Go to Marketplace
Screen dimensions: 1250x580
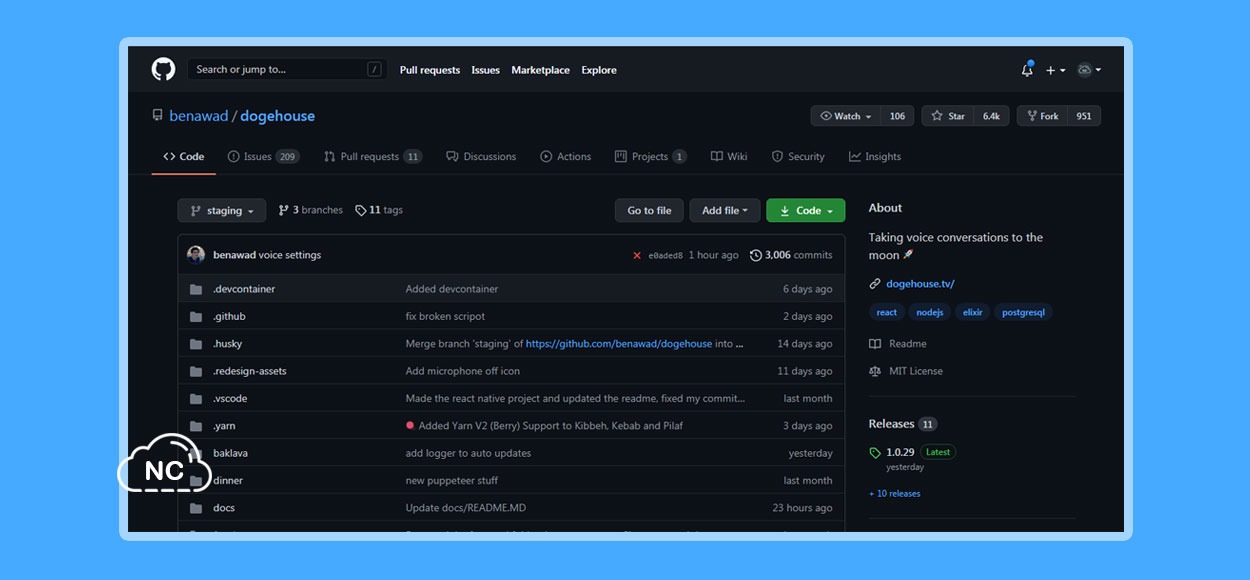click(x=540, y=70)
